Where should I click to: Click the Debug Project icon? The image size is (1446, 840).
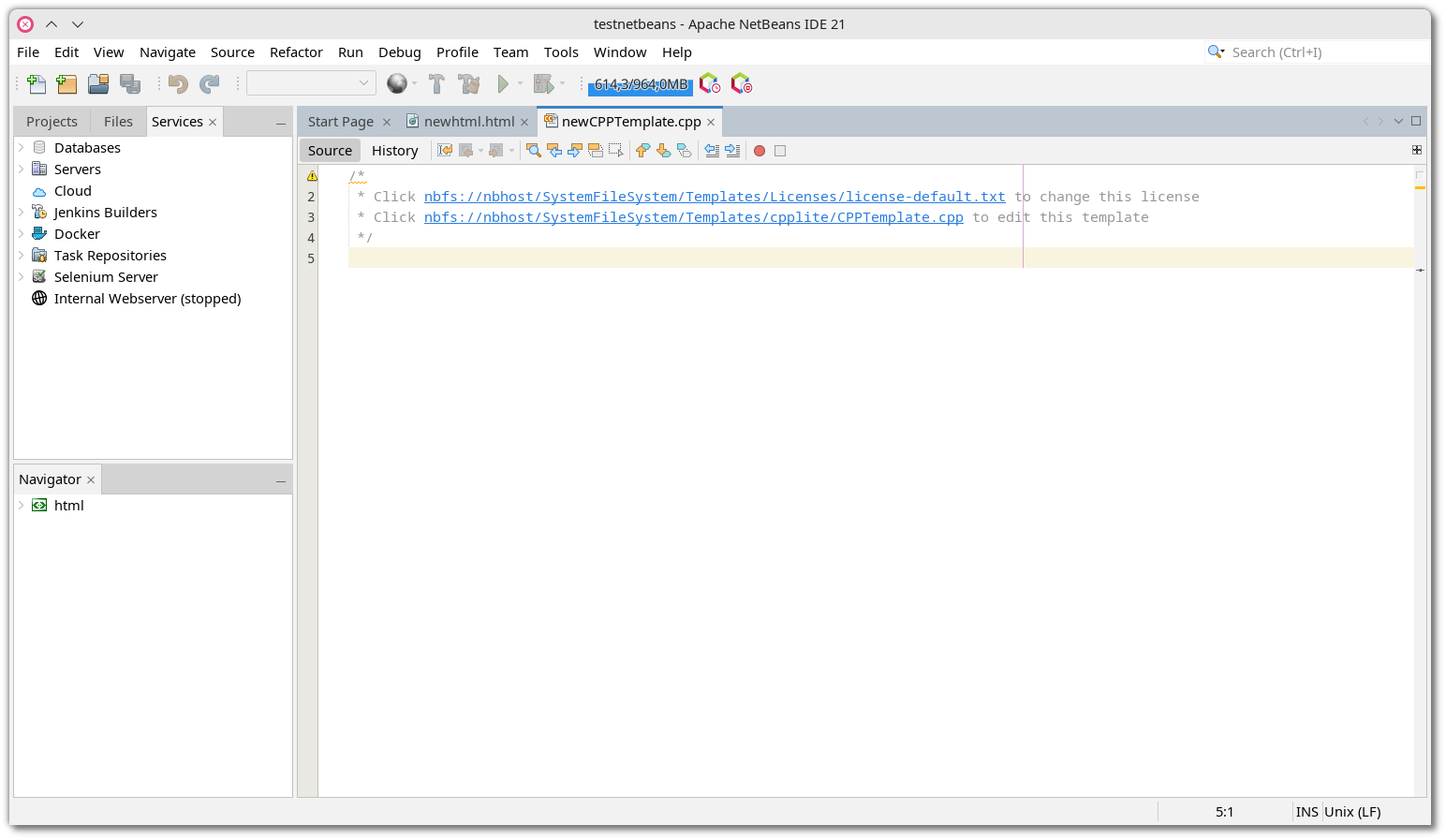[x=543, y=84]
